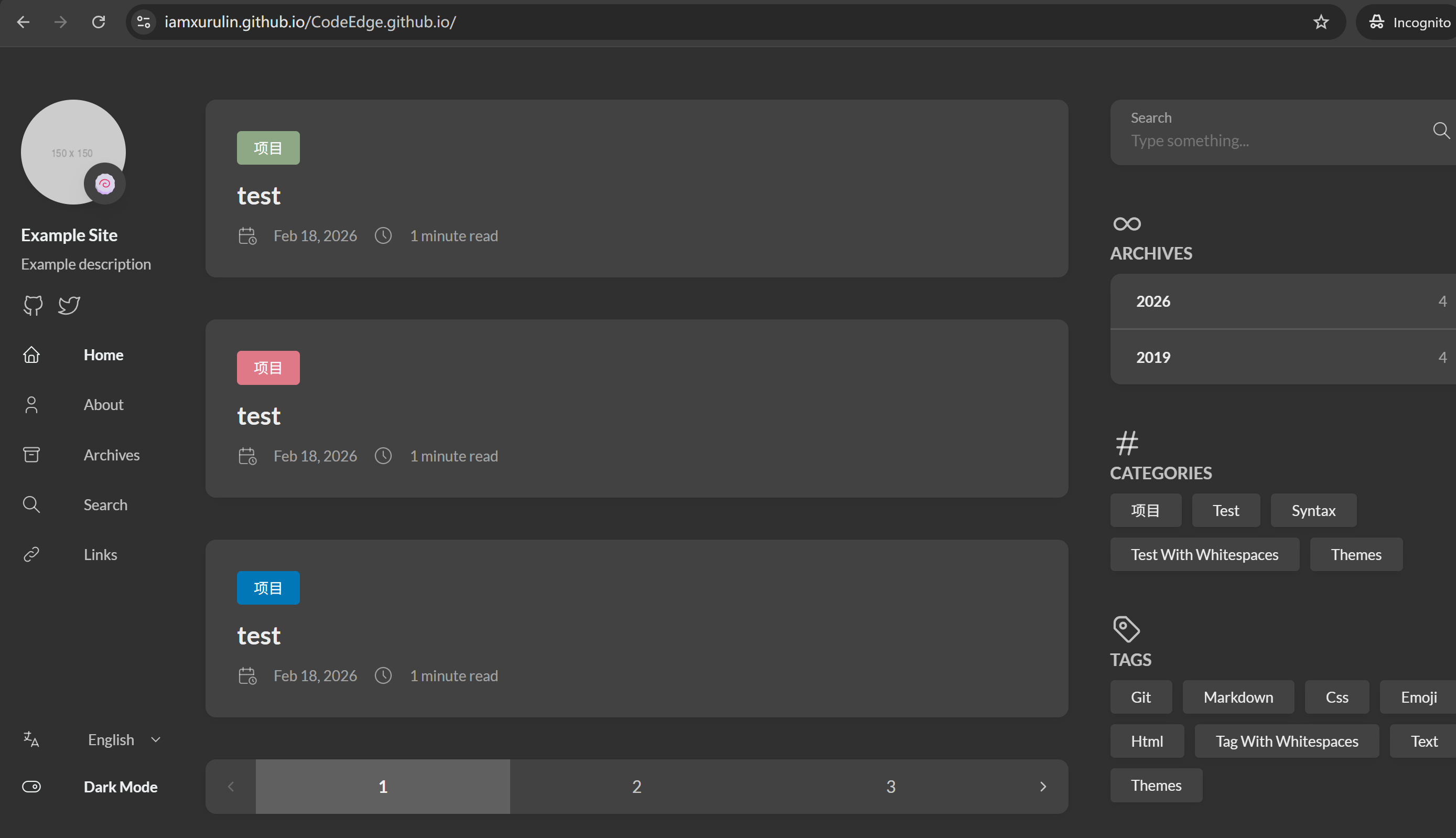
Task: Go to next page with the right chevron
Action: pyautogui.click(x=1042, y=786)
